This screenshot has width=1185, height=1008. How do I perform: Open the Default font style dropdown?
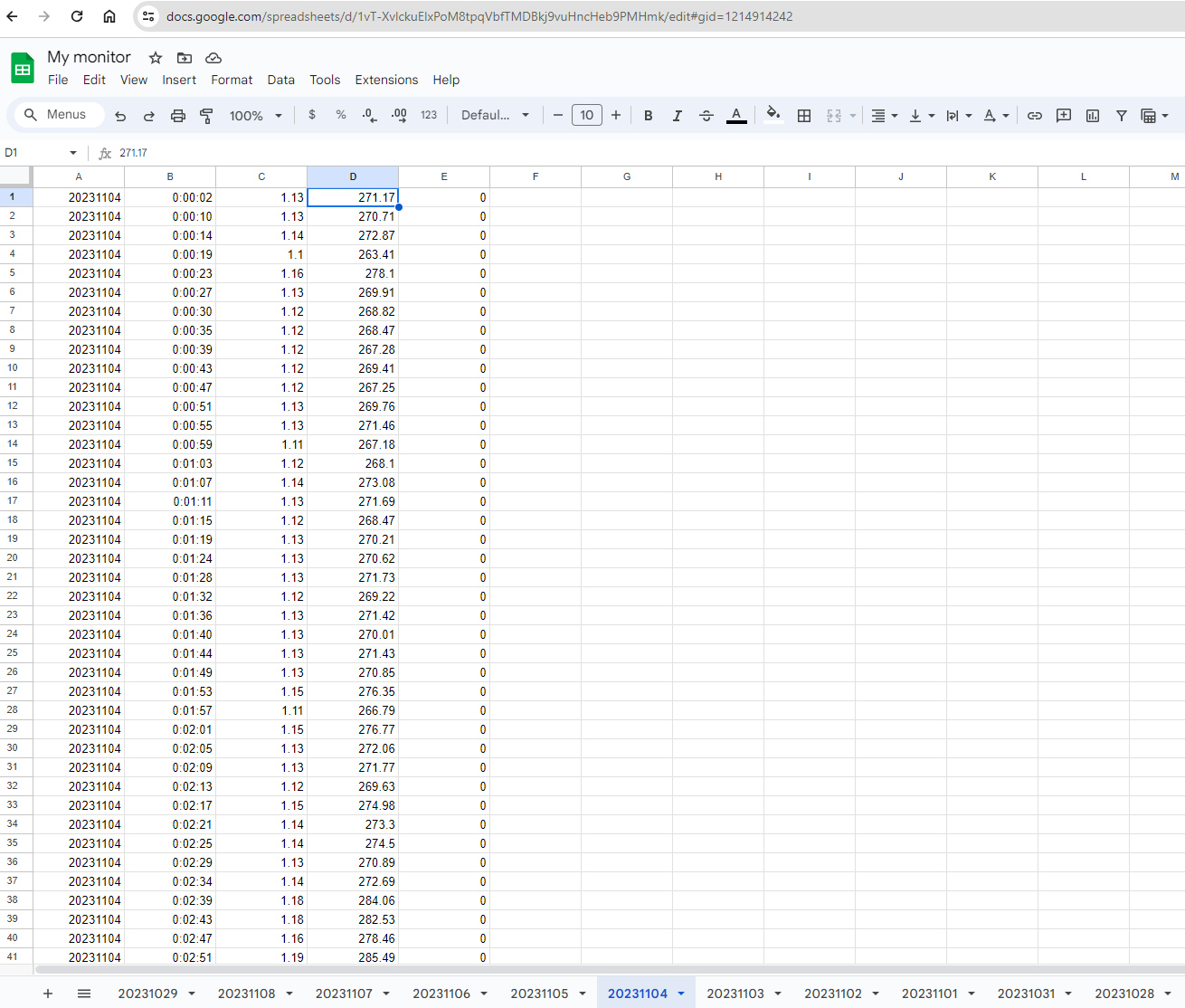pyautogui.click(x=494, y=115)
